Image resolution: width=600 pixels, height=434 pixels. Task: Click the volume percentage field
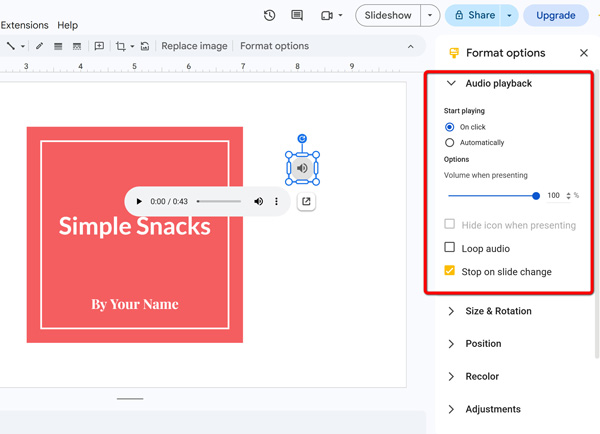tap(554, 196)
